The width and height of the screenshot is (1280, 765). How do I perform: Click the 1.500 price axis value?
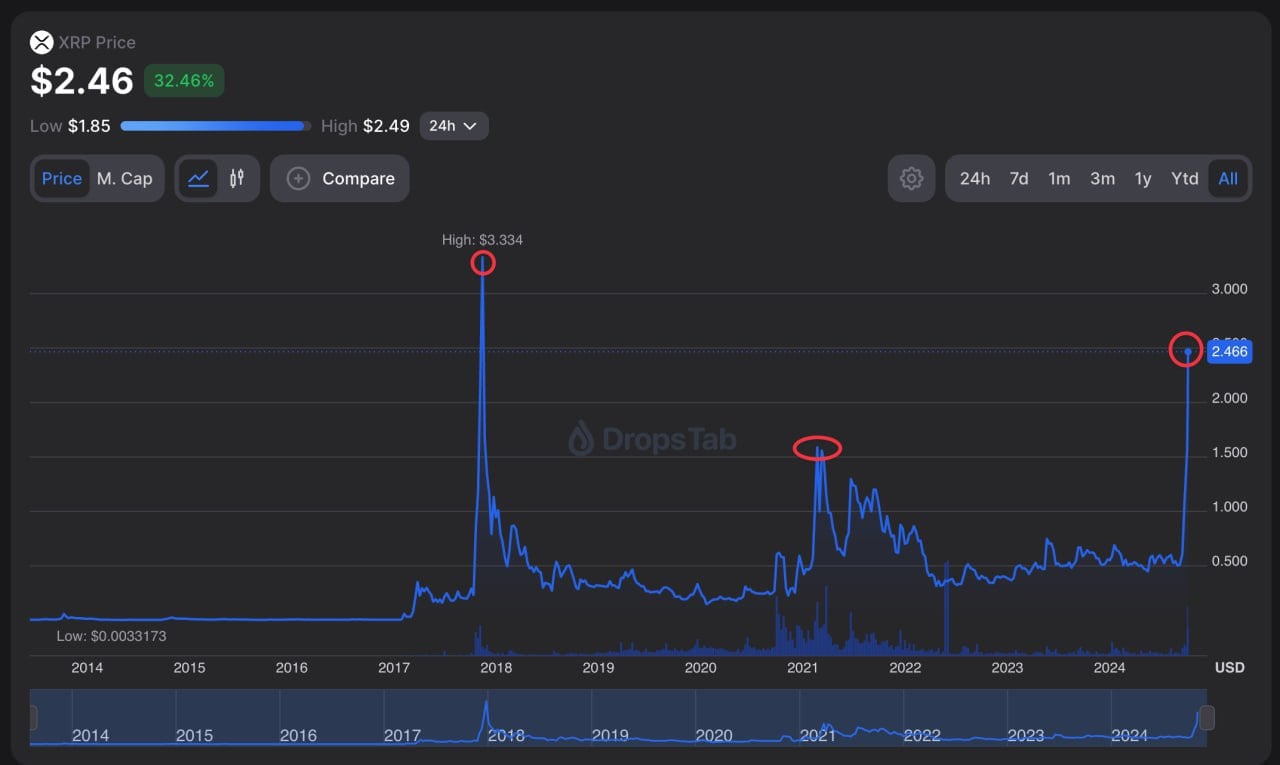pyautogui.click(x=1229, y=452)
